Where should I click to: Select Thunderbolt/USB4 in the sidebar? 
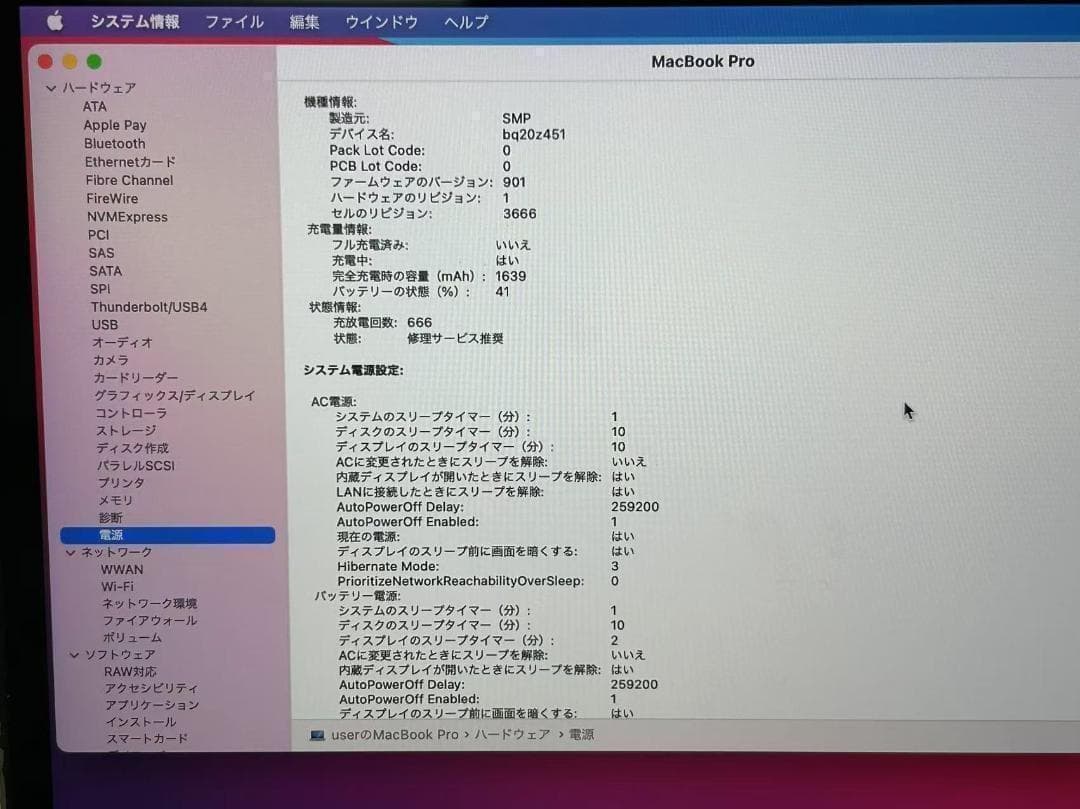(x=149, y=306)
